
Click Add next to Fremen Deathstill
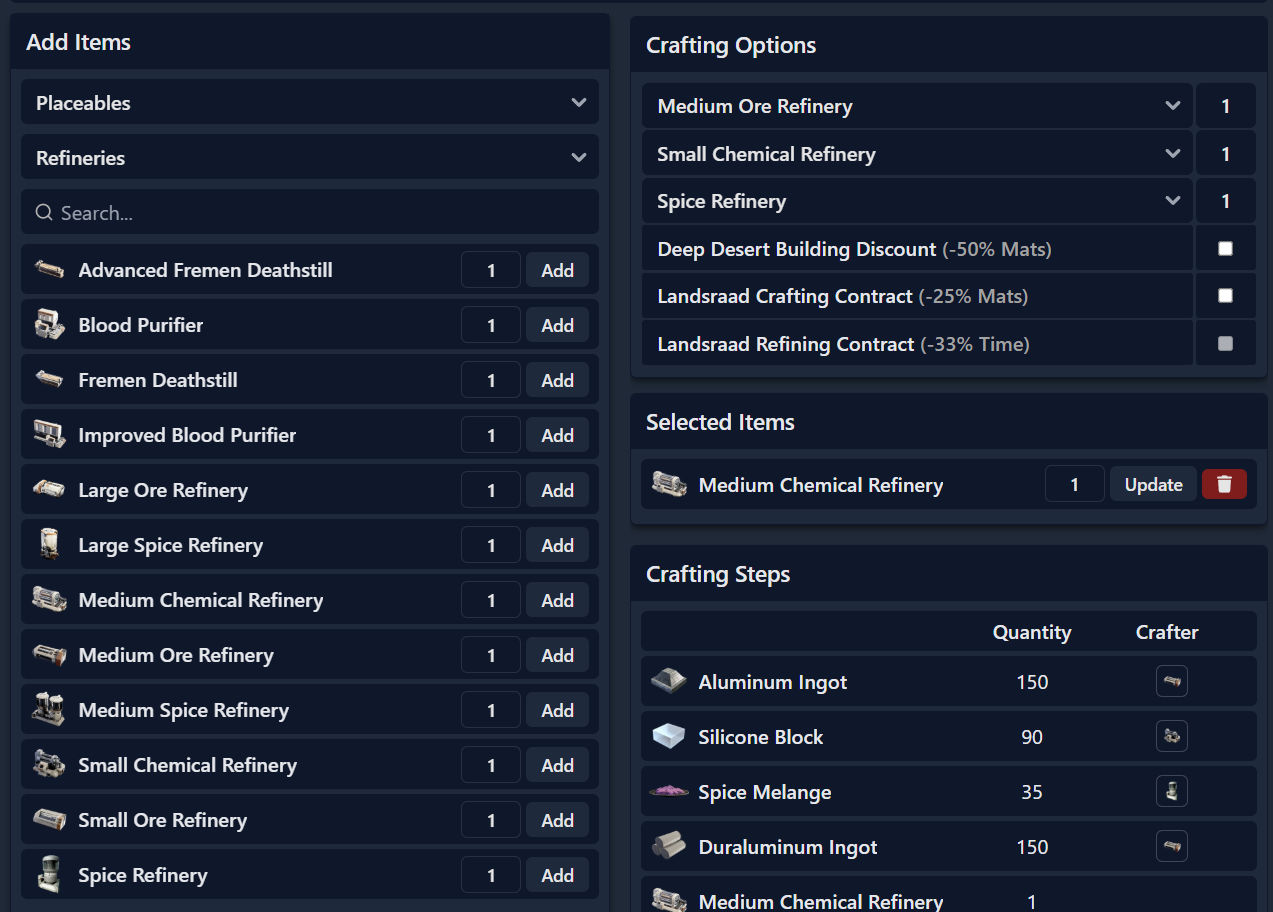coord(557,379)
